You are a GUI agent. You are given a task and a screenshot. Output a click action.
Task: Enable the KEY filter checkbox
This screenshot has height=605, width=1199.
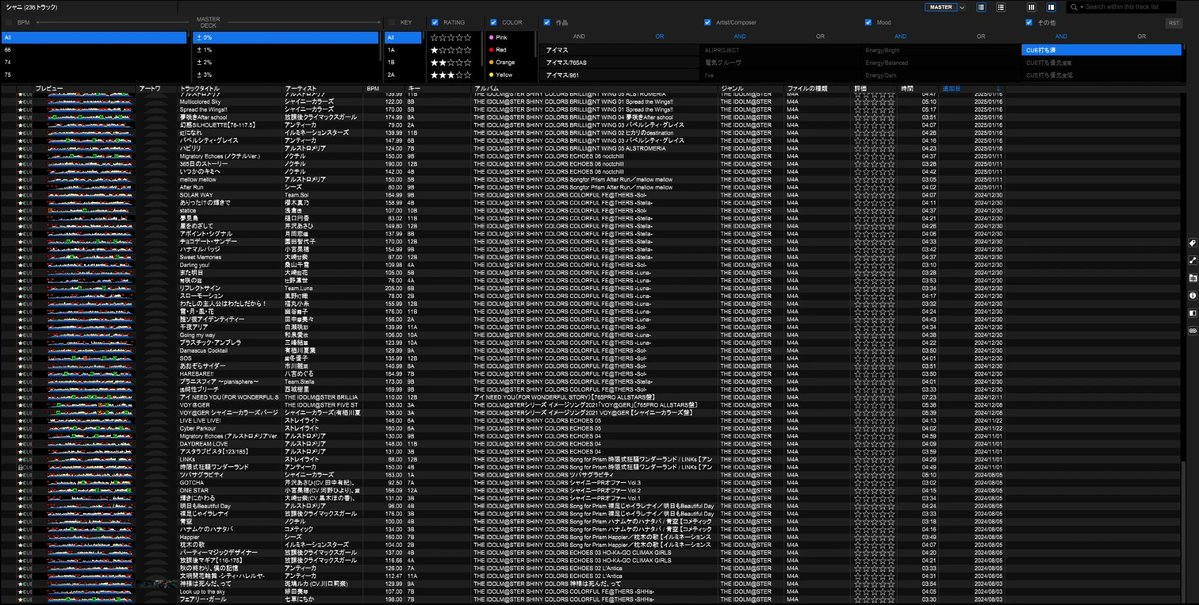pyautogui.click(x=392, y=22)
